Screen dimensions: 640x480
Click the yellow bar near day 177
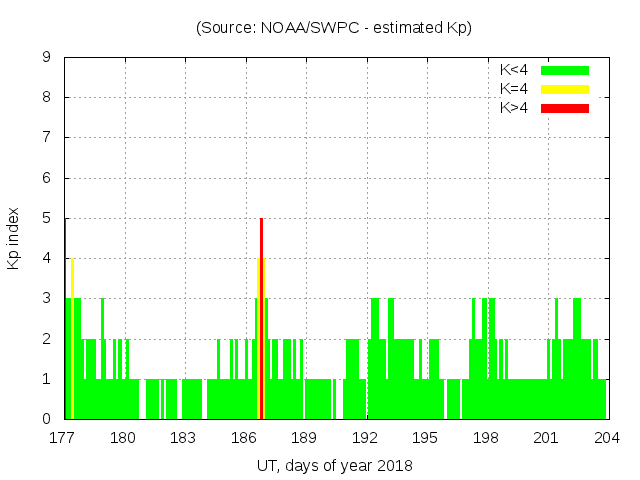pos(72,338)
